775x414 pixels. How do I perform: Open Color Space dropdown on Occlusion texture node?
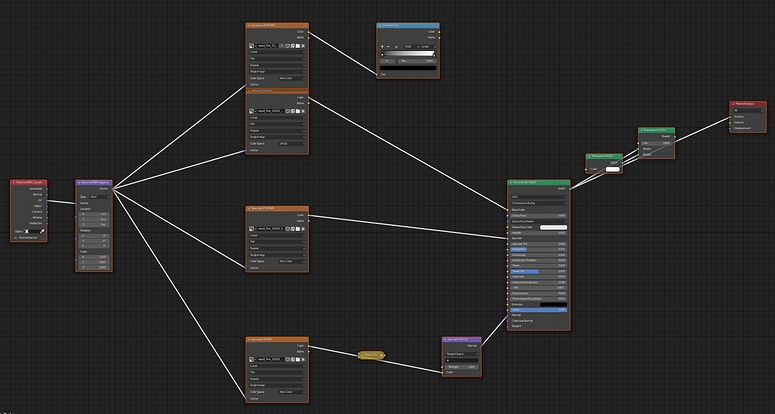[292, 78]
